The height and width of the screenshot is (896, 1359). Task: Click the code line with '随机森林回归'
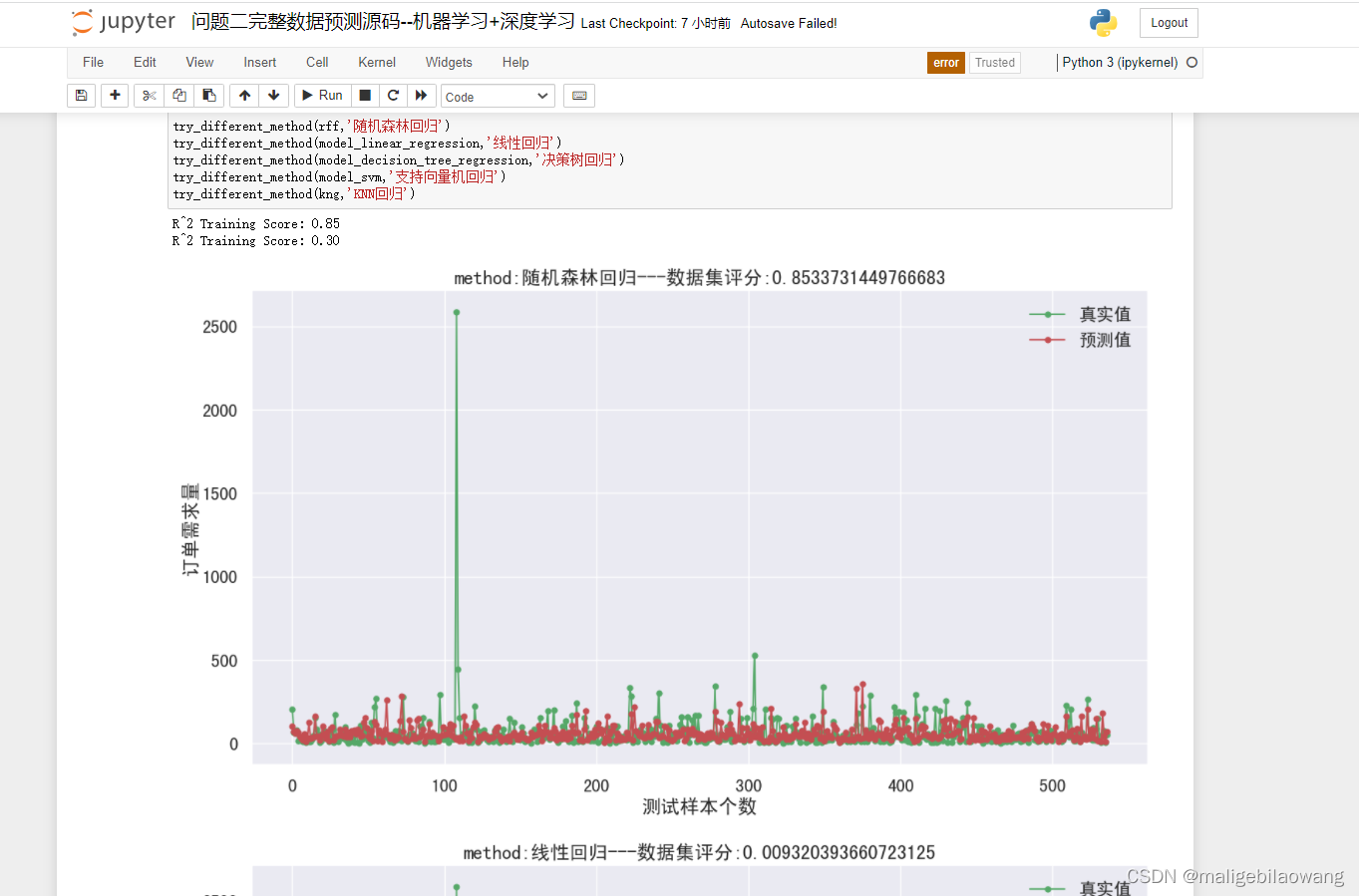point(312,126)
